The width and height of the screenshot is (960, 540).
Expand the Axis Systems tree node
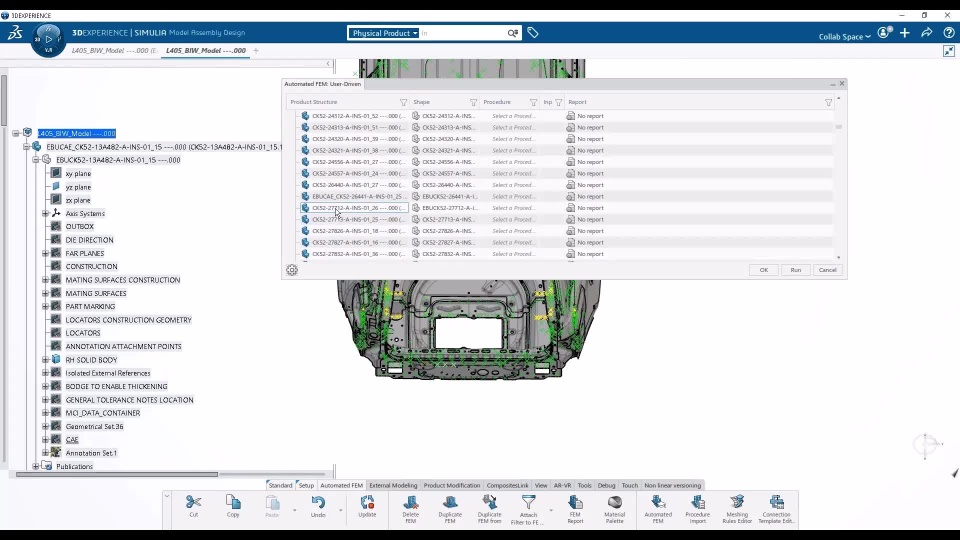tap(45, 214)
